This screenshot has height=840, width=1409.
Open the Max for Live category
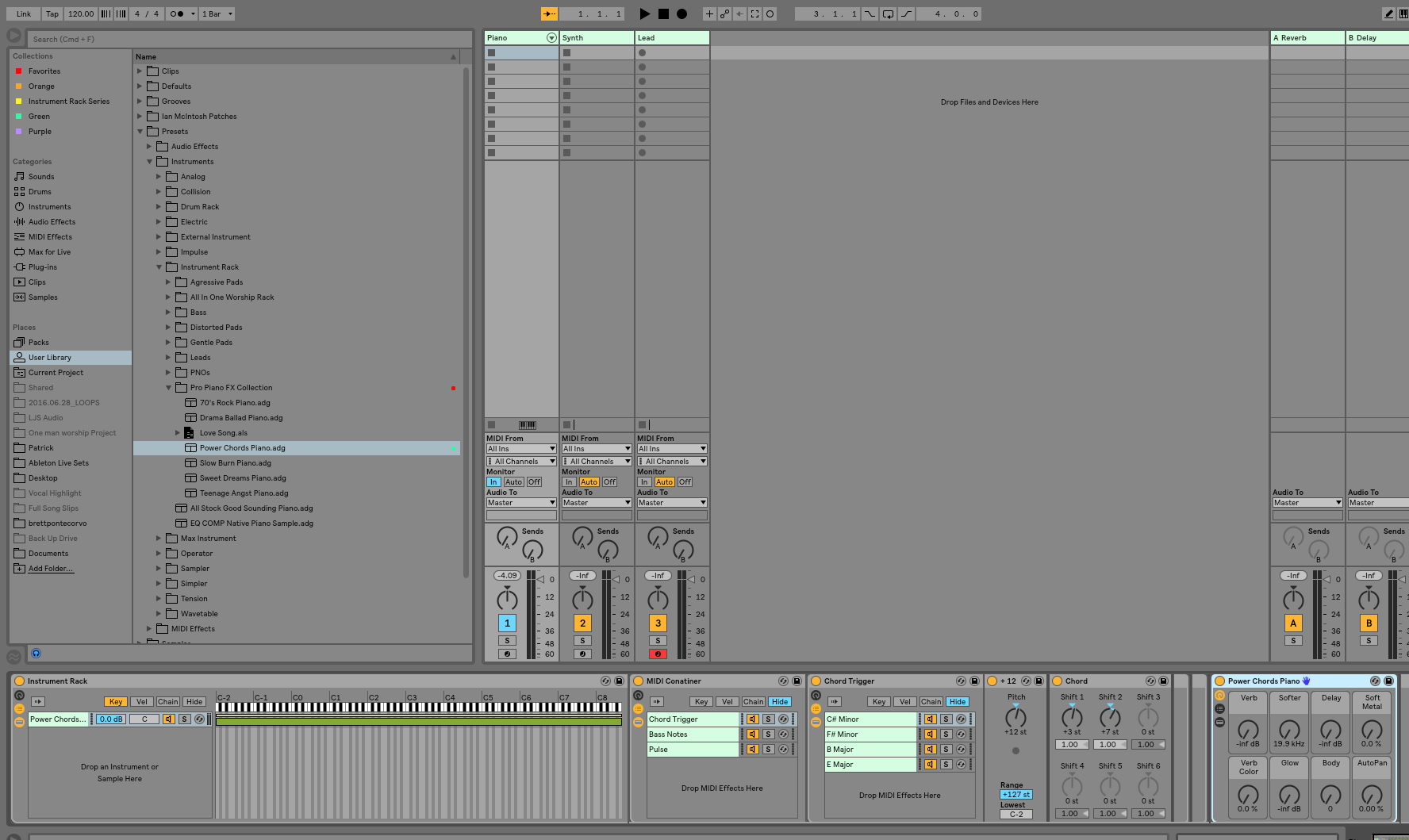pos(49,252)
